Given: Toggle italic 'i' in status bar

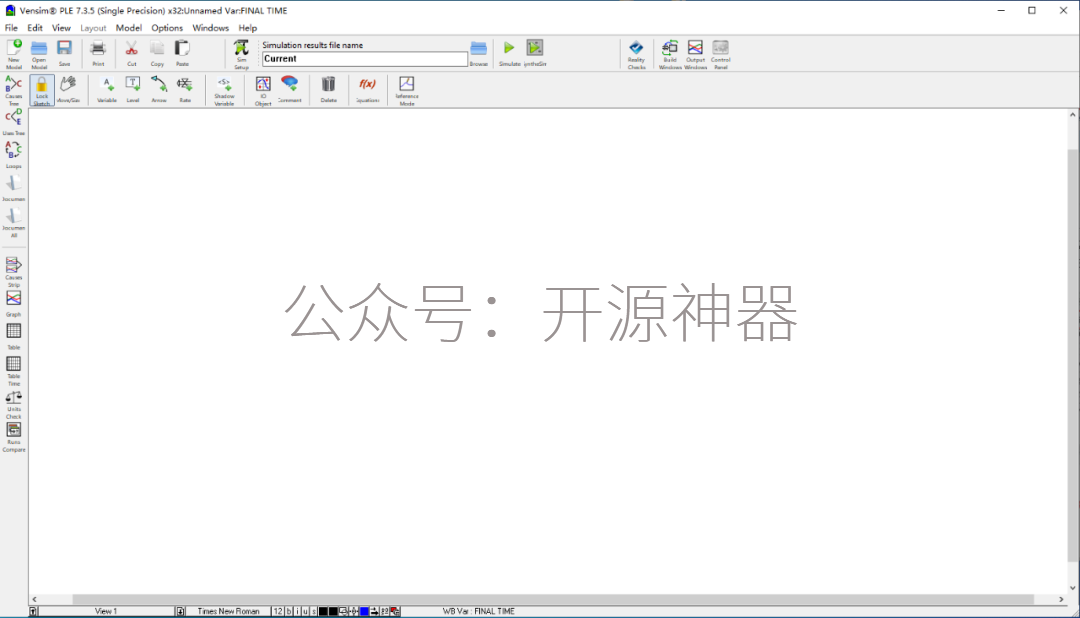Looking at the screenshot, I should (x=298, y=611).
